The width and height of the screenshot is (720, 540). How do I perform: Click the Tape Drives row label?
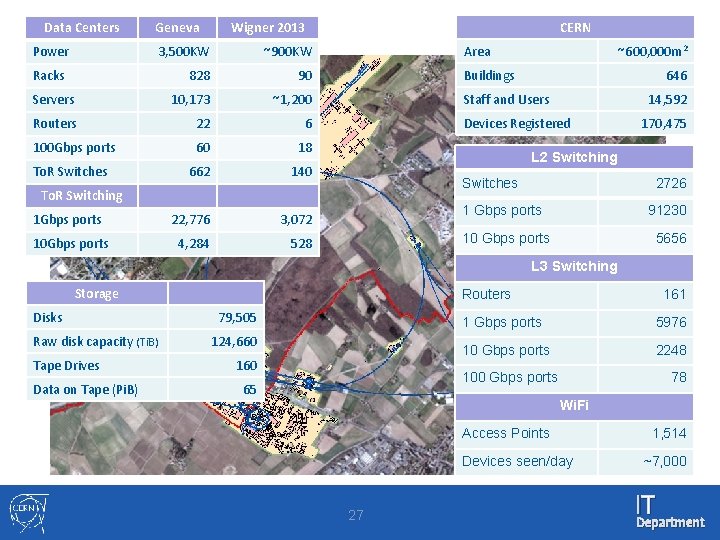tap(66, 366)
